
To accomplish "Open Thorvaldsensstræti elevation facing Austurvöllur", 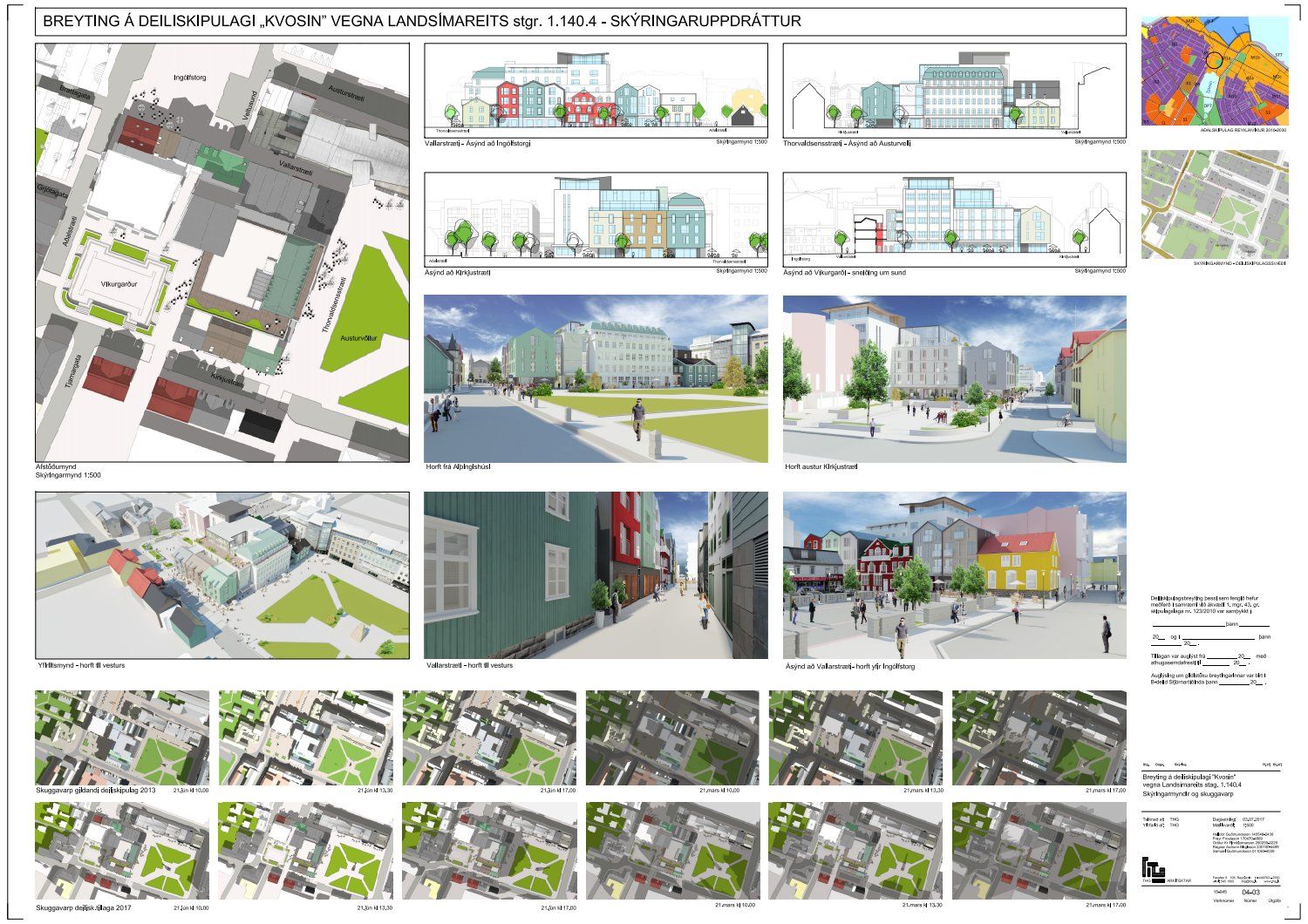I will coord(954,90).
